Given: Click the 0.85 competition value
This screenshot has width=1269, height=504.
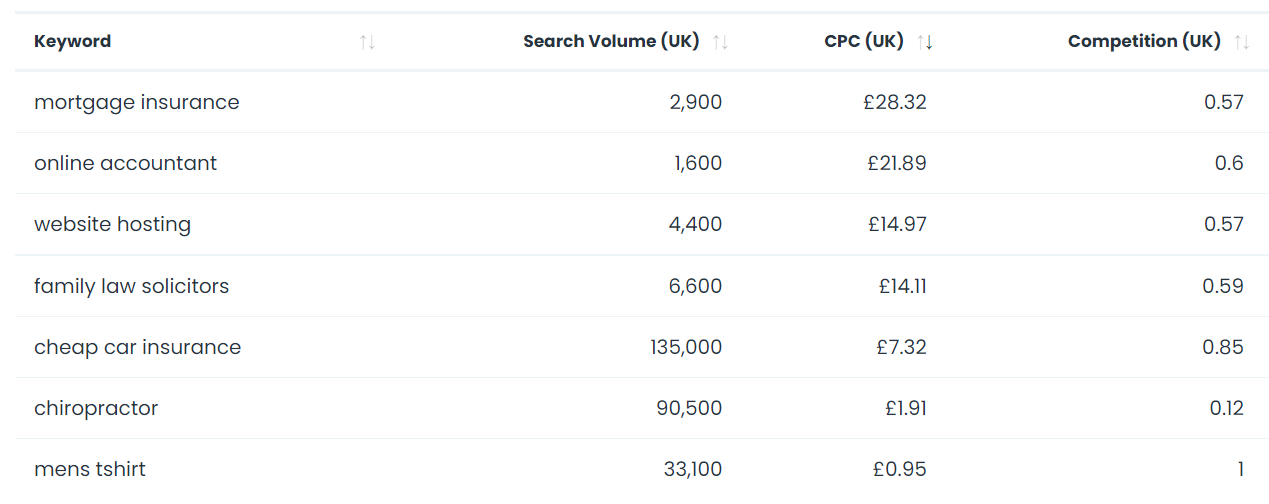Looking at the screenshot, I should click(1223, 347).
